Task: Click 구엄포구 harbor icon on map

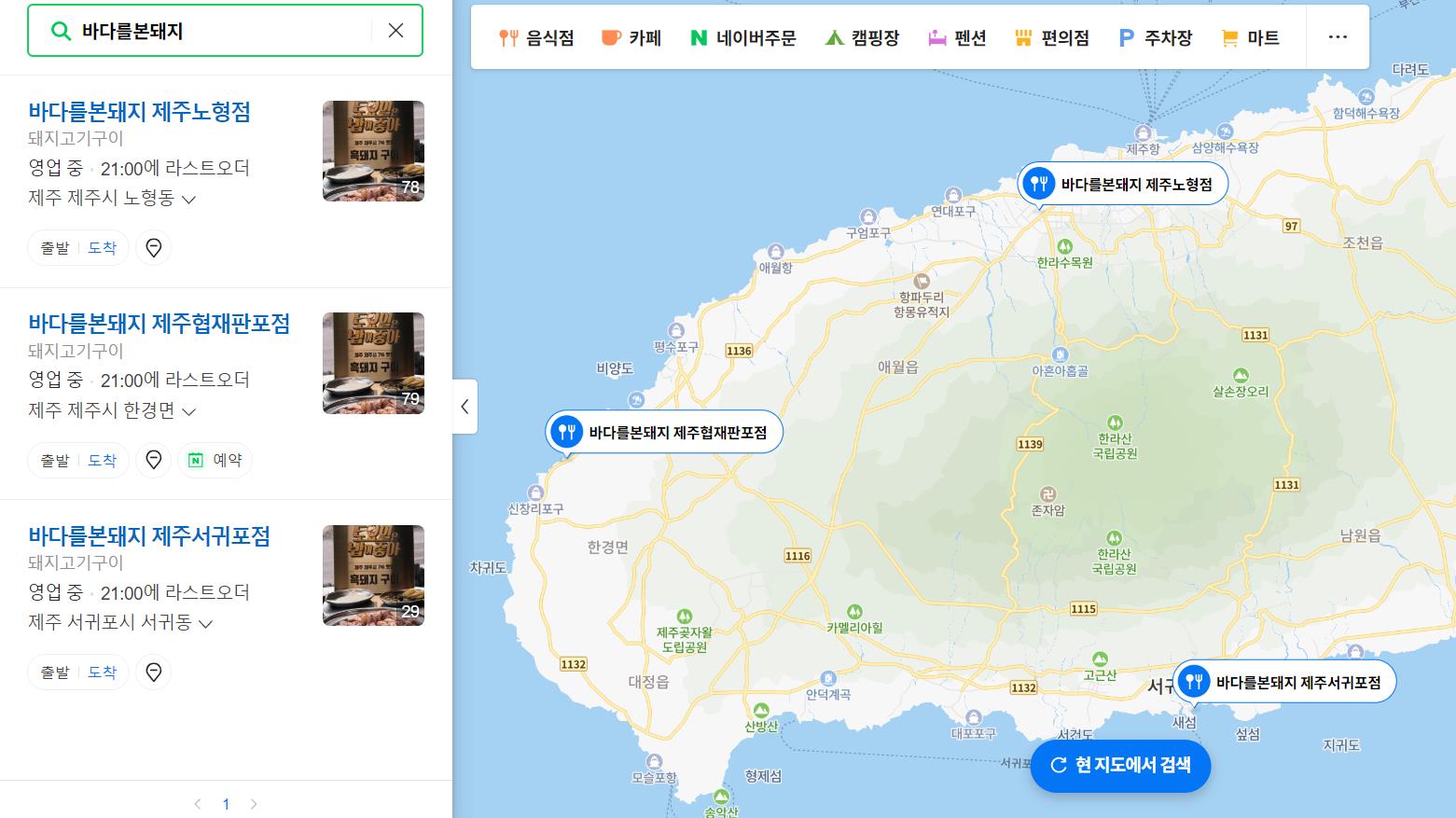Action: 868,216
